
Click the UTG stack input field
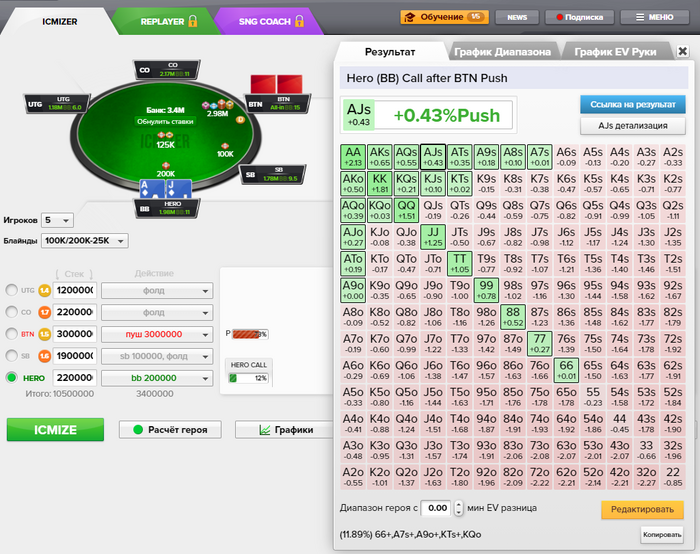pos(75,290)
